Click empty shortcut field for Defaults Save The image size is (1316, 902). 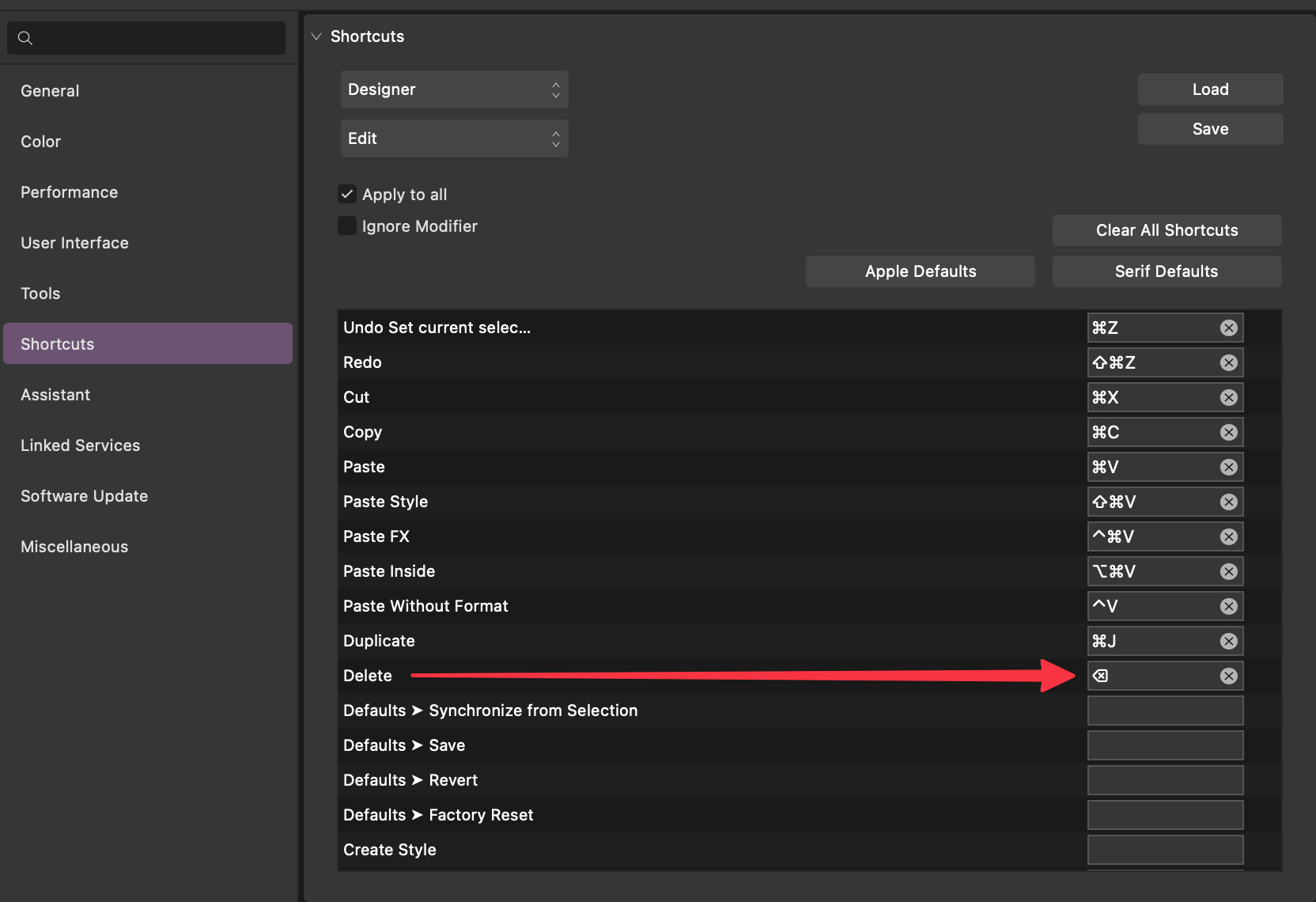pyautogui.click(x=1165, y=745)
